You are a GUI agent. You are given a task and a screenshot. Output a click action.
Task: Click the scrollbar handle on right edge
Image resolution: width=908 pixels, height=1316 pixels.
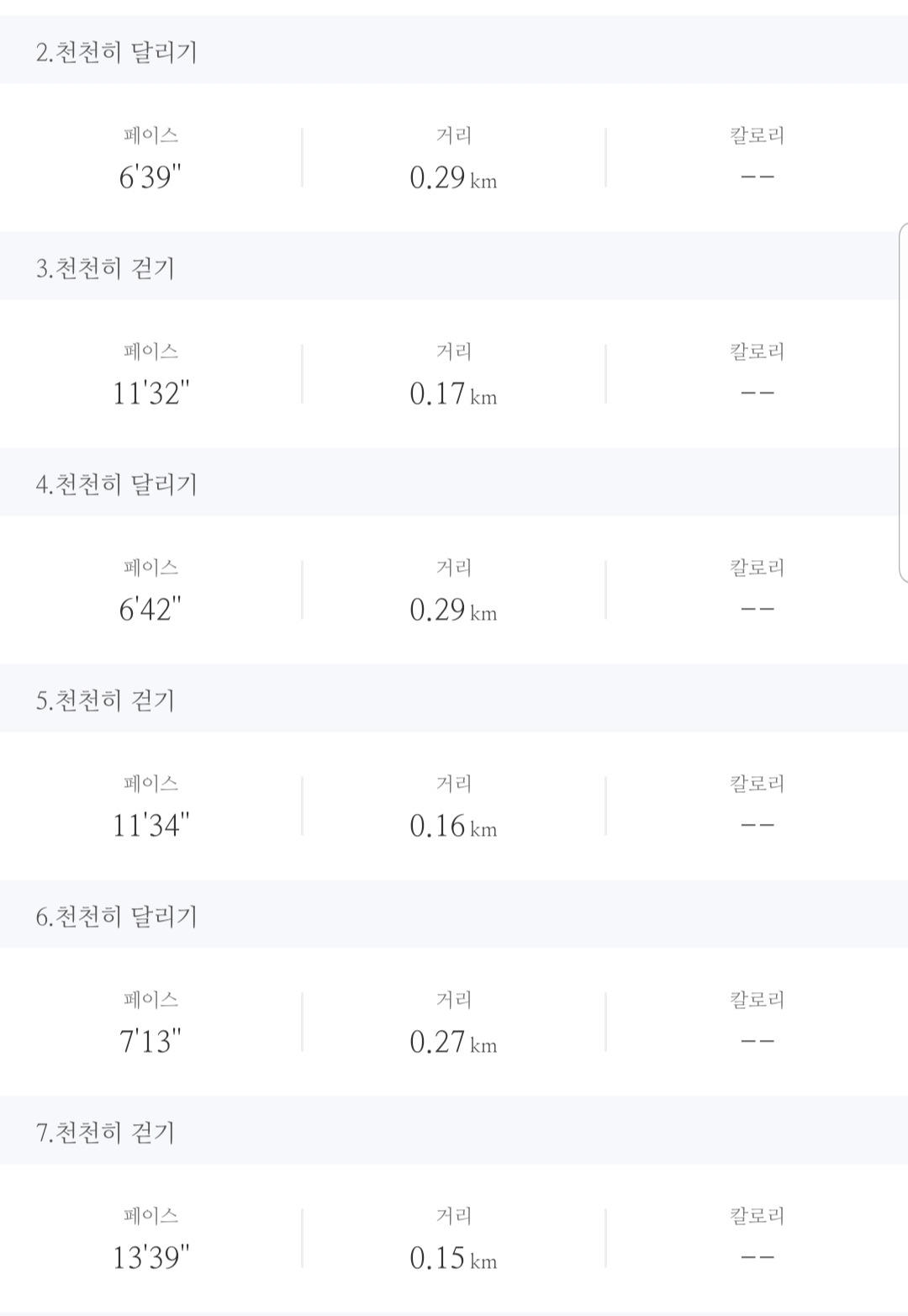[904, 402]
